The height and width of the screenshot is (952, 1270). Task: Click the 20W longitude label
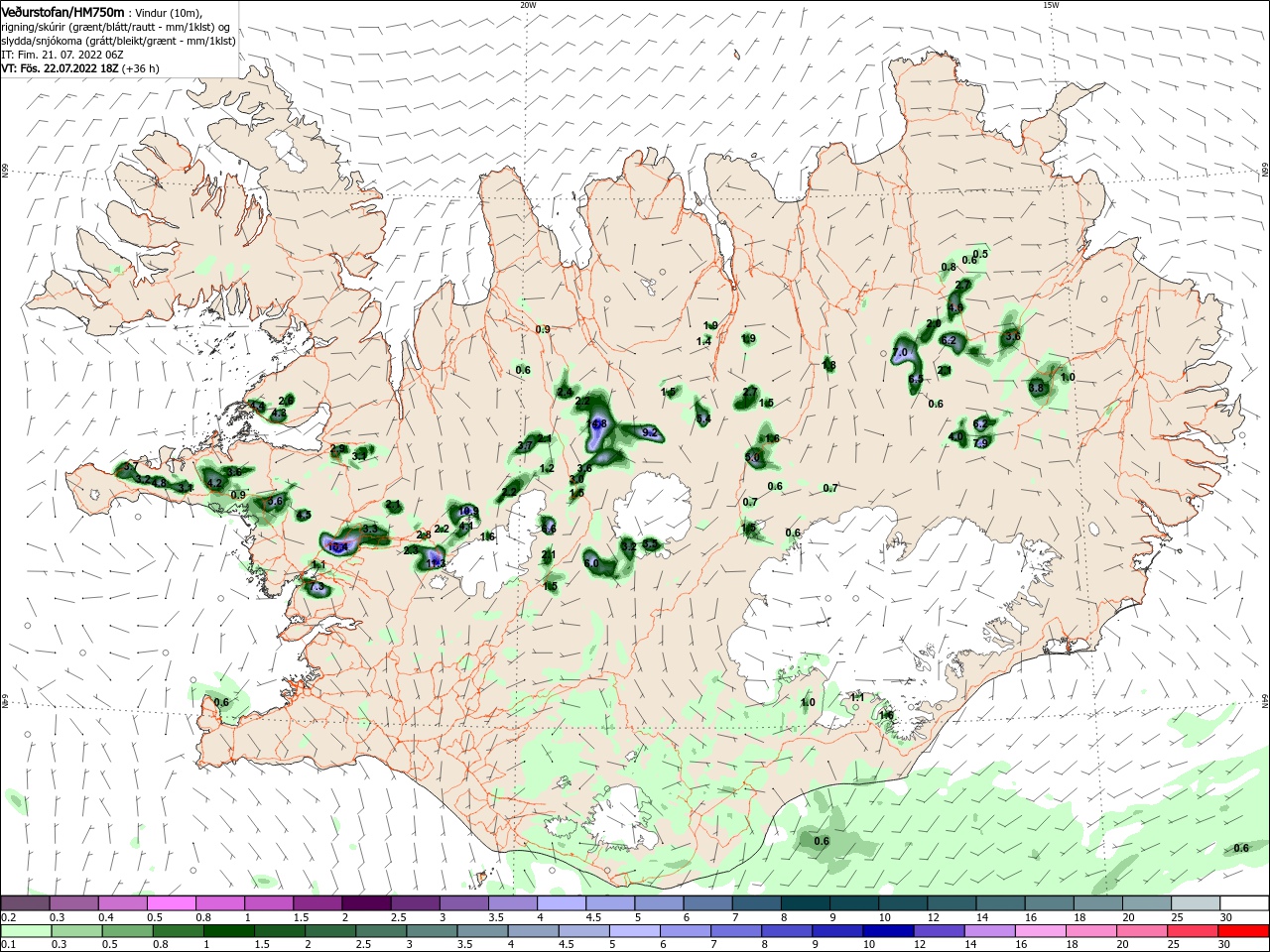528,4
